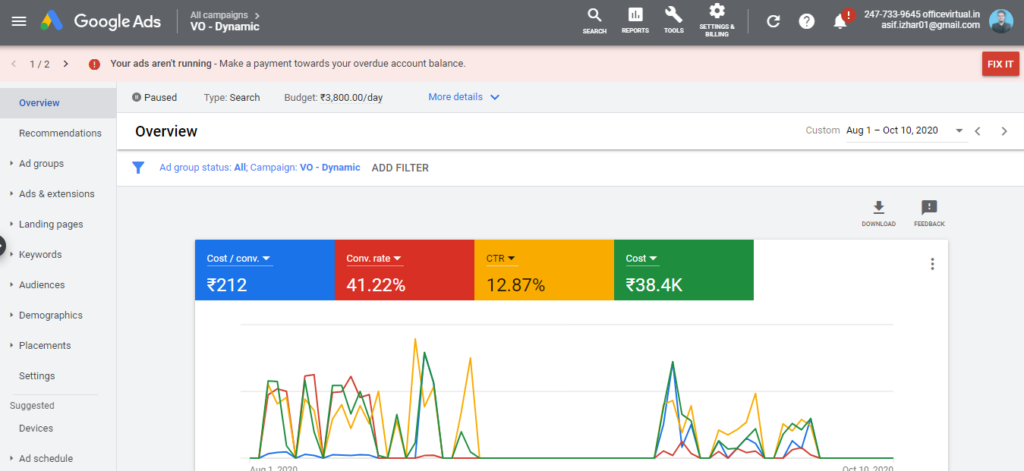
Task: Expand More details dropdown
Action: coord(464,97)
